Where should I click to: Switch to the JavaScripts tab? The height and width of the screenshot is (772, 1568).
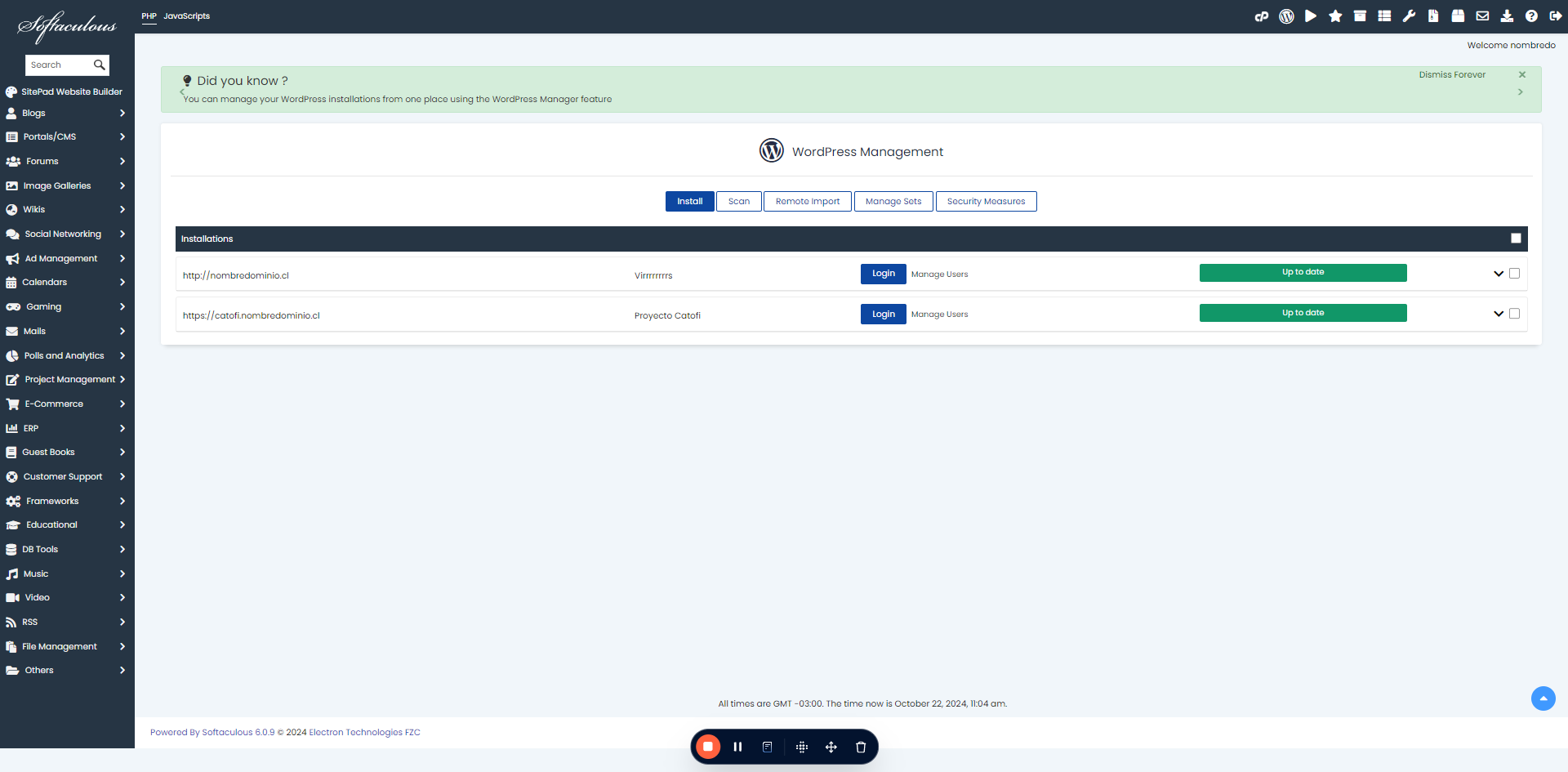point(186,16)
